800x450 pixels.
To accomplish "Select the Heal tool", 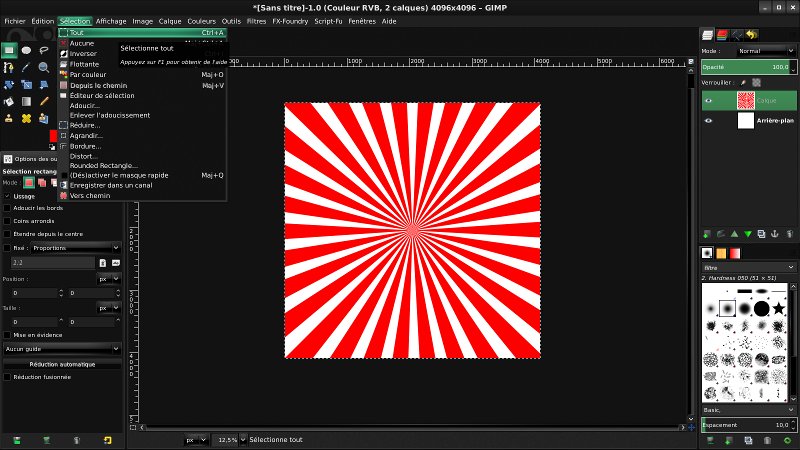I will [27, 118].
